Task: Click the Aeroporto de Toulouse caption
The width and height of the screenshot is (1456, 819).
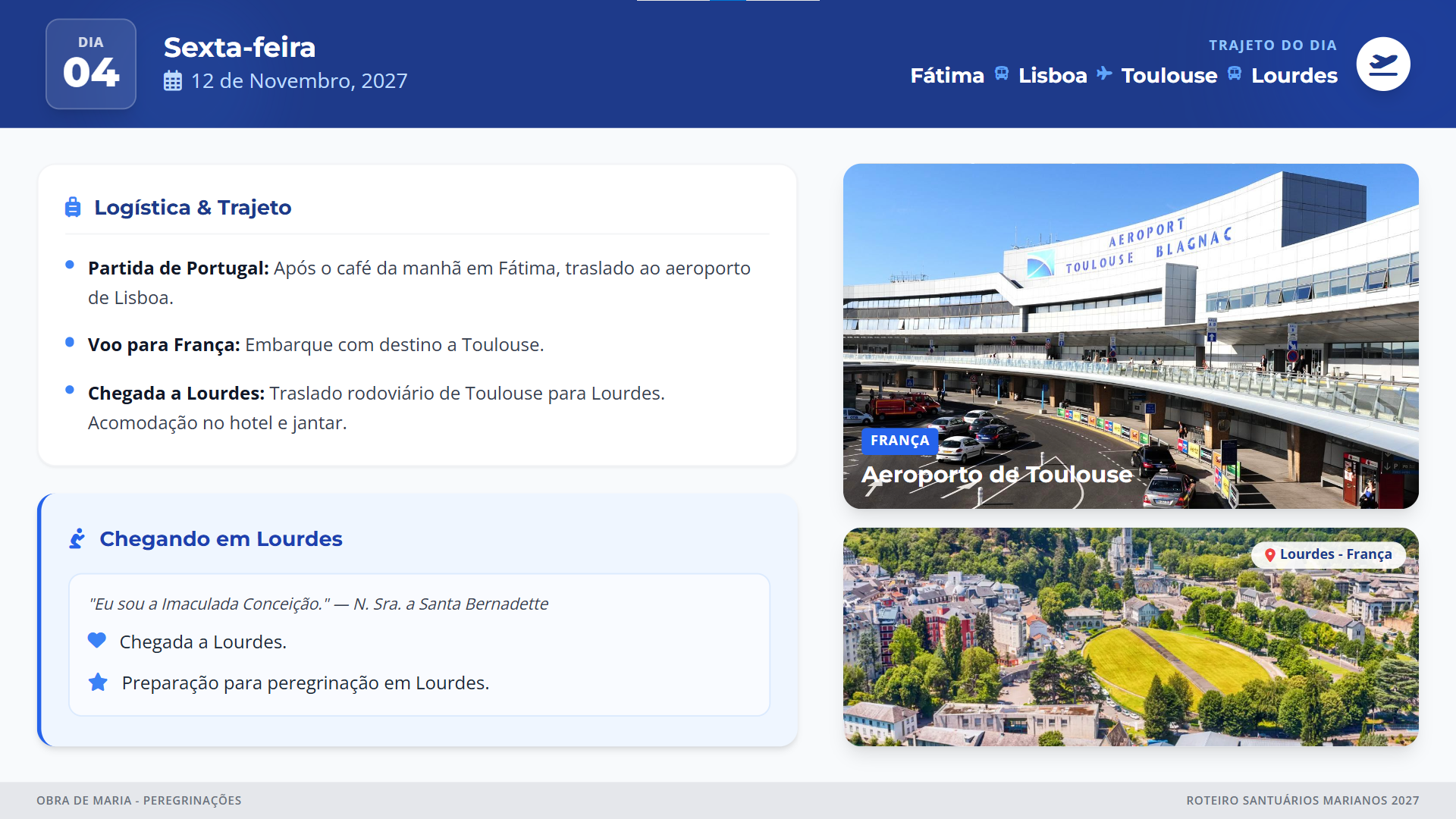Action: [x=996, y=475]
